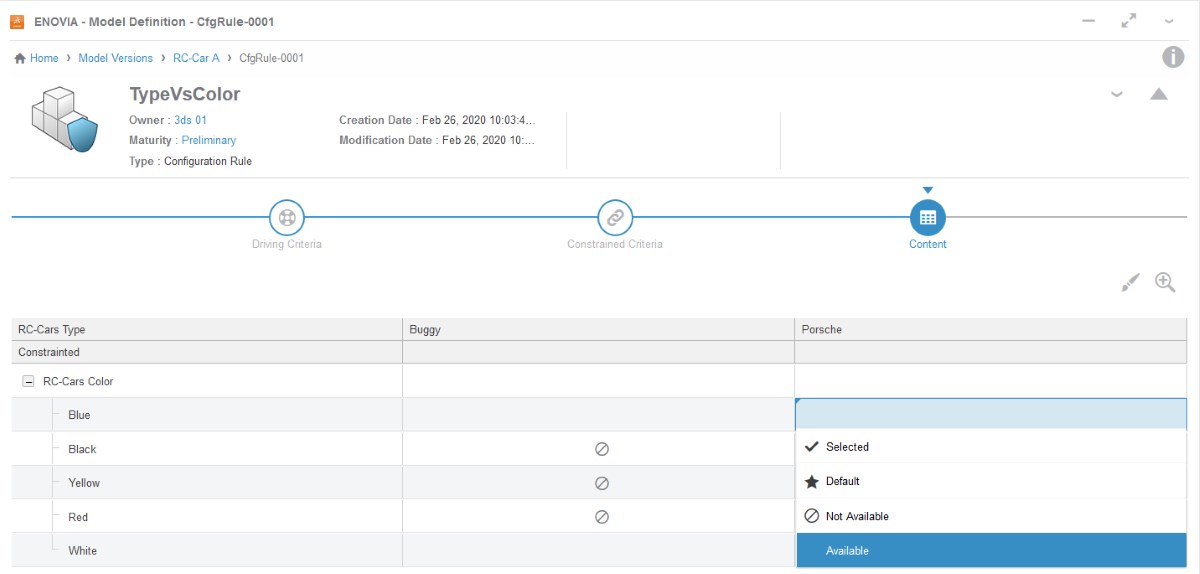1200x574 pixels.
Task: Choose Not Available from the dropdown list
Action: click(x=991, y=516)
